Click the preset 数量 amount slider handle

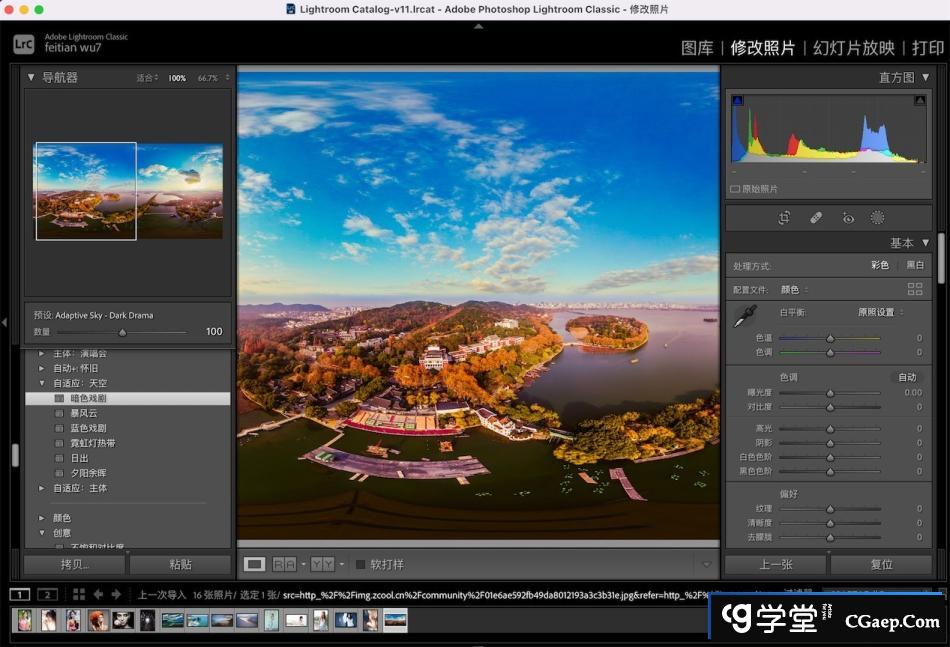[123, 332]
